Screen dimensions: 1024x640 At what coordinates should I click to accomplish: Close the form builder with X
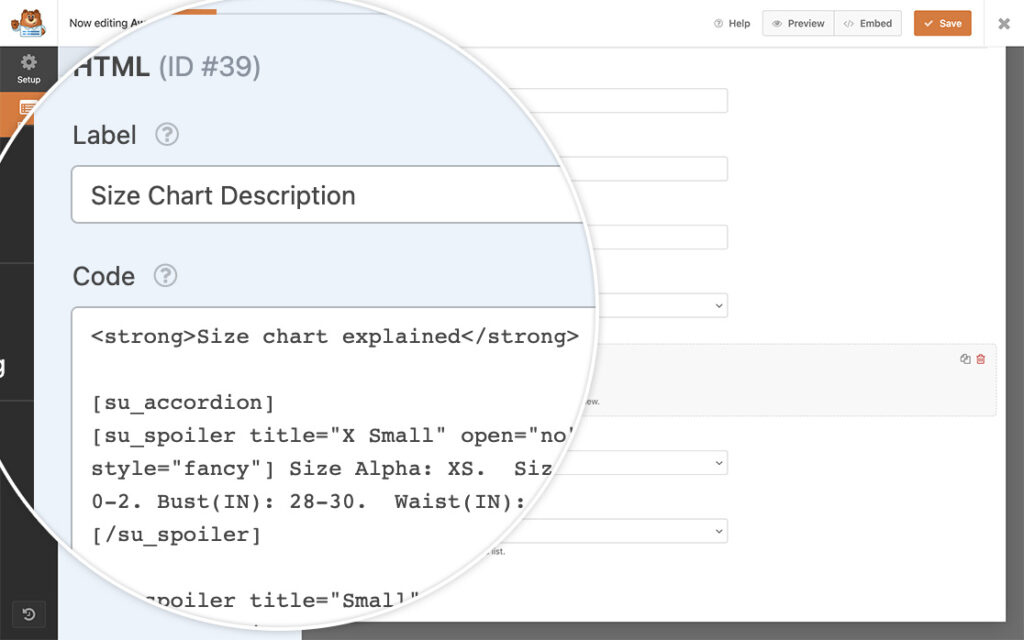coord(1004,23)
